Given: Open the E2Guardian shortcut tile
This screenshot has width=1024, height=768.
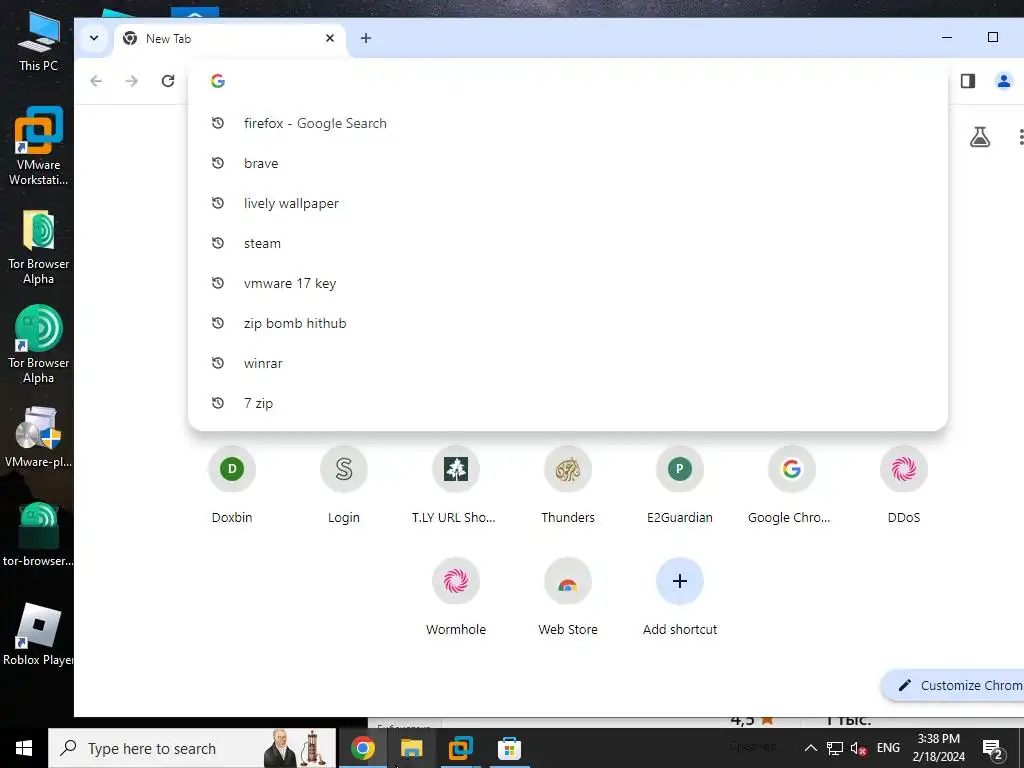Looking at the screenshot, I should 679,485.
